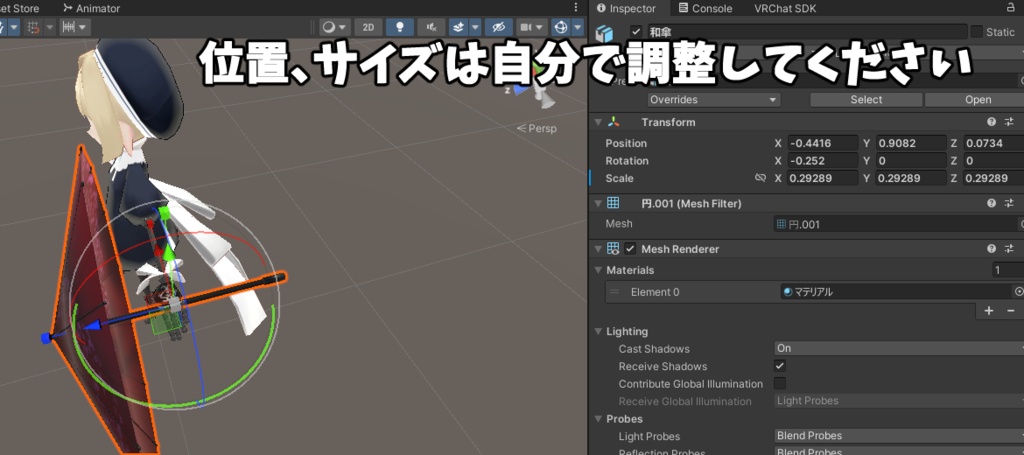Image resolution: width=1024 pixels, height=455 pixels.
Task: Open Mesh Filter preset settings icon
Action: 1010,204
